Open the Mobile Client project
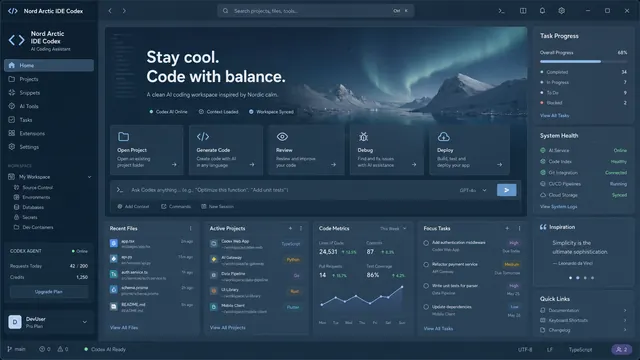This screenshot has width=640, height=360. coord(256,308)
